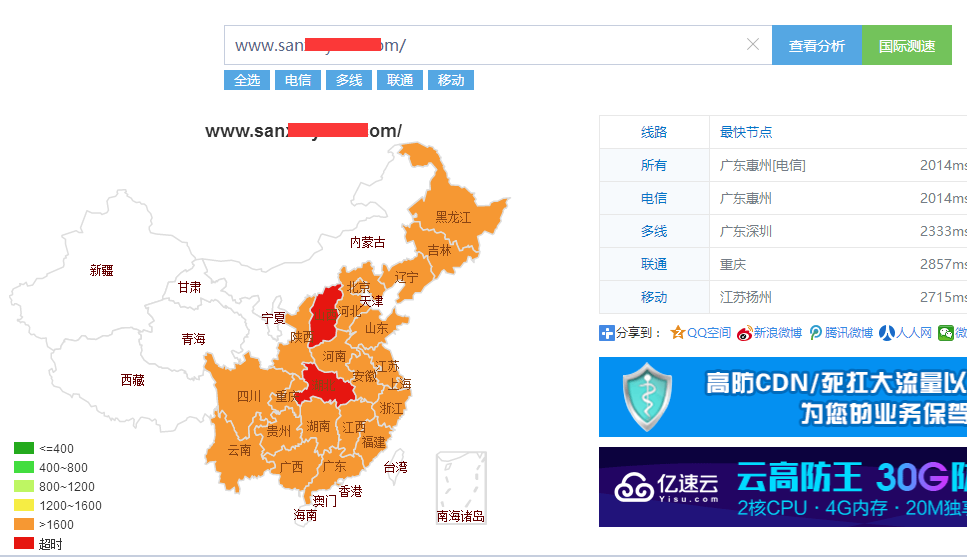Share to QQ空间 via star icon

point(678,333)
